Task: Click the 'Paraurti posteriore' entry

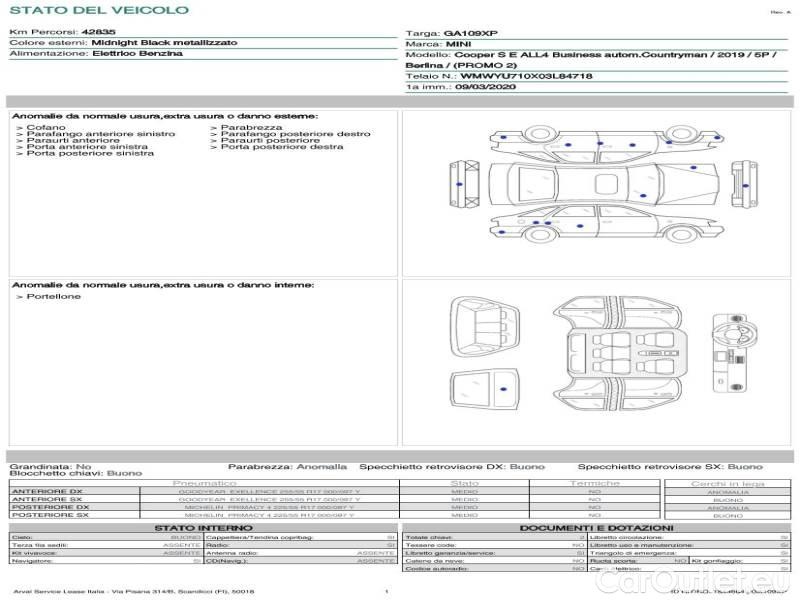Action: pyautogui.click(x=270, y=140)
